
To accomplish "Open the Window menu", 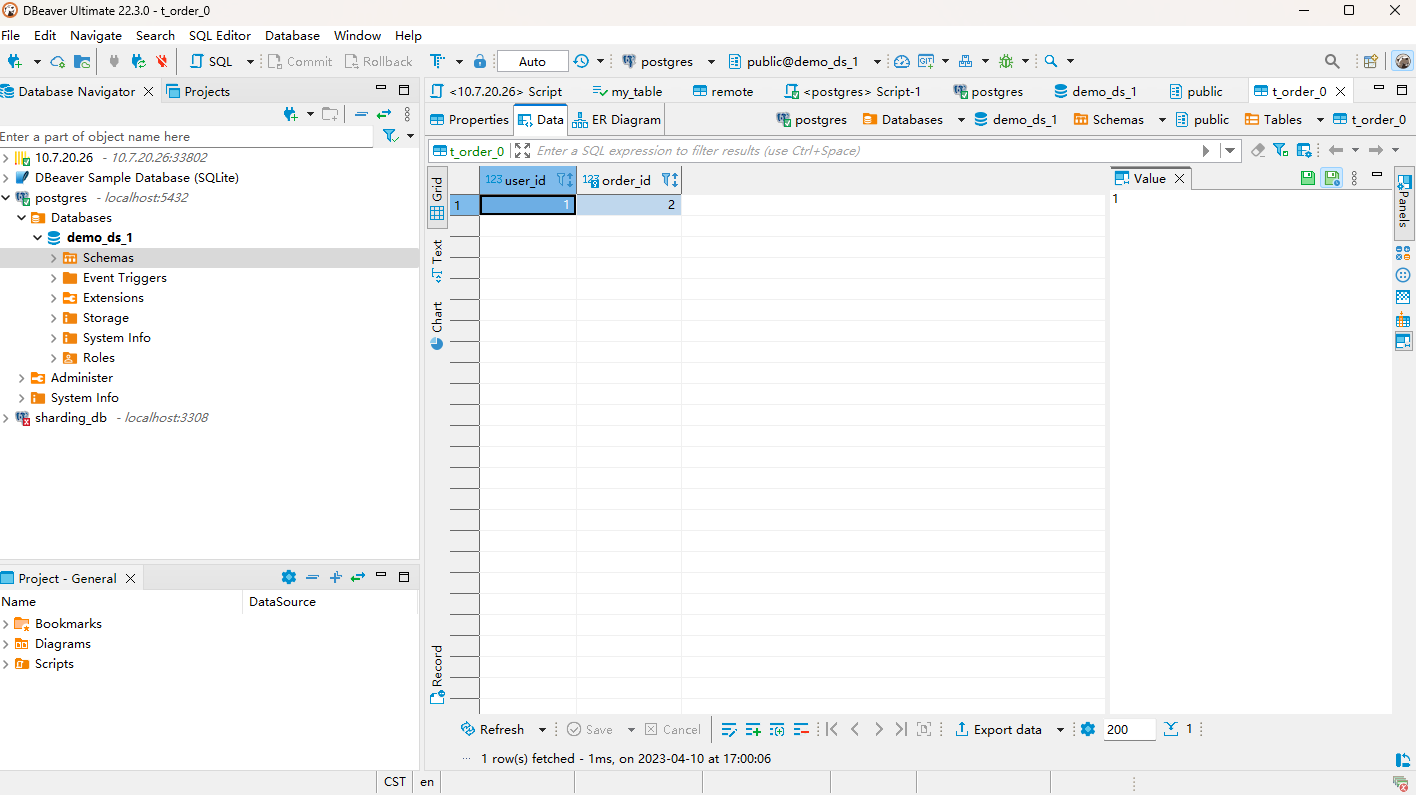I will [x=357, y=35].
